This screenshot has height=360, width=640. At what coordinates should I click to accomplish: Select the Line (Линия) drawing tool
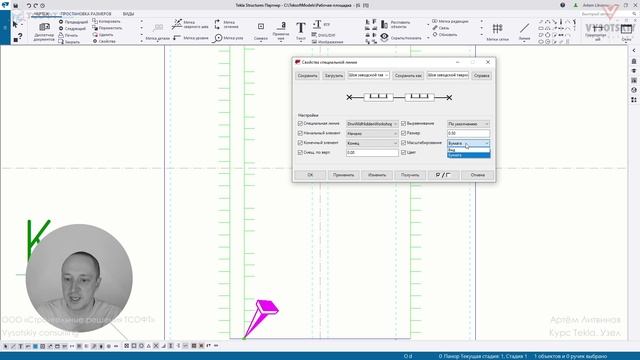pos(524,28)
